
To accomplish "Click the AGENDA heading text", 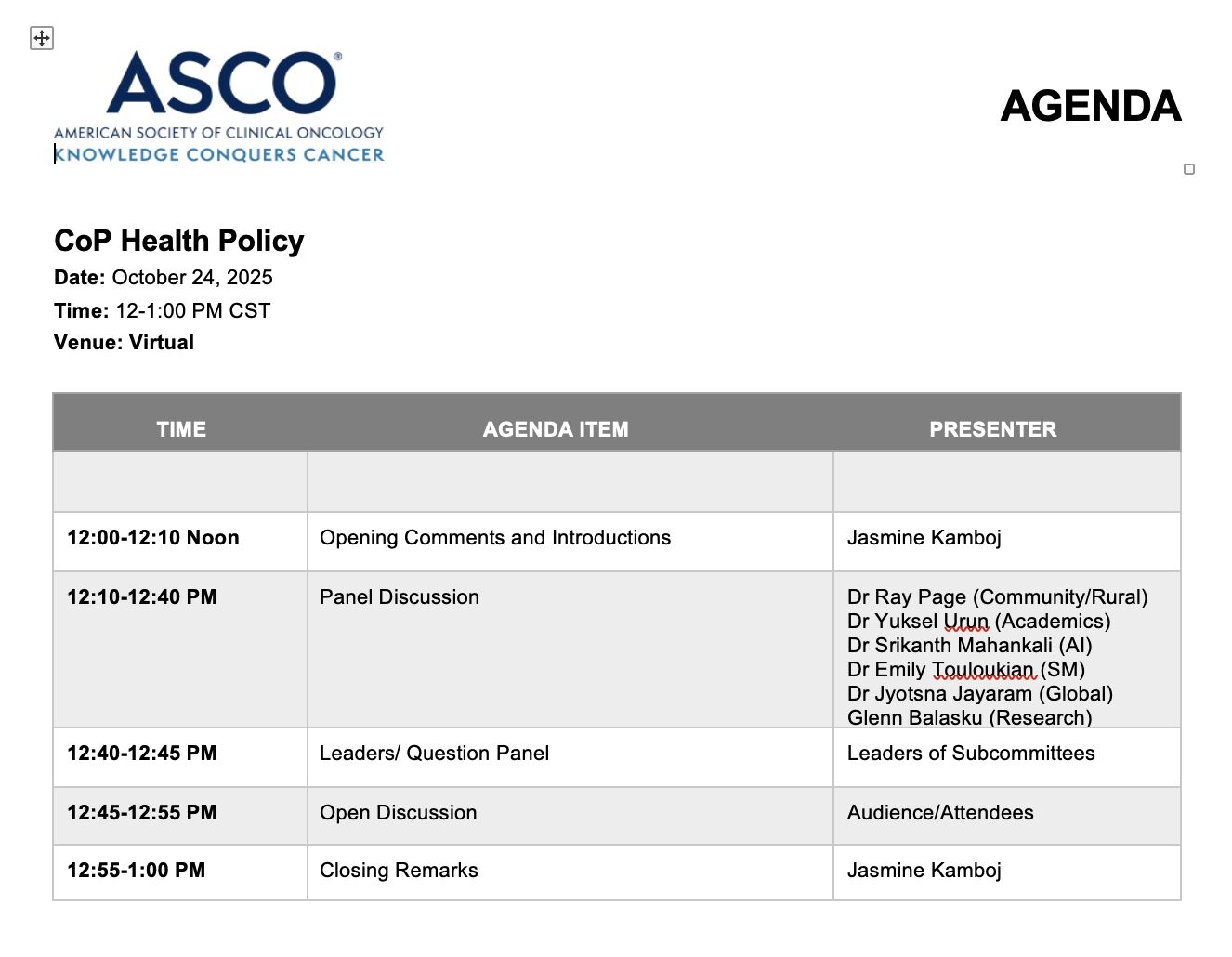I will coord(1091,106).
